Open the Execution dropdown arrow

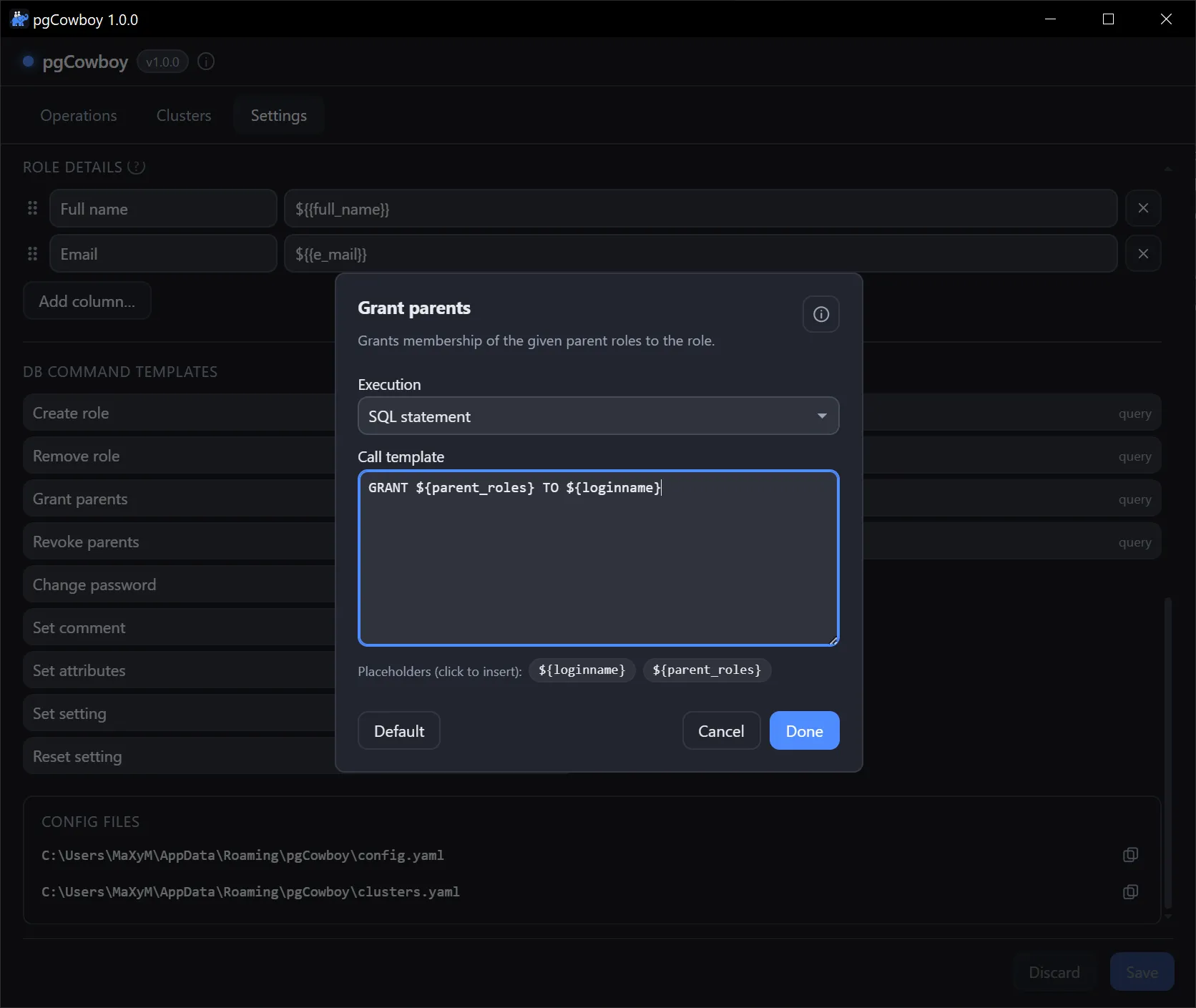822,416
